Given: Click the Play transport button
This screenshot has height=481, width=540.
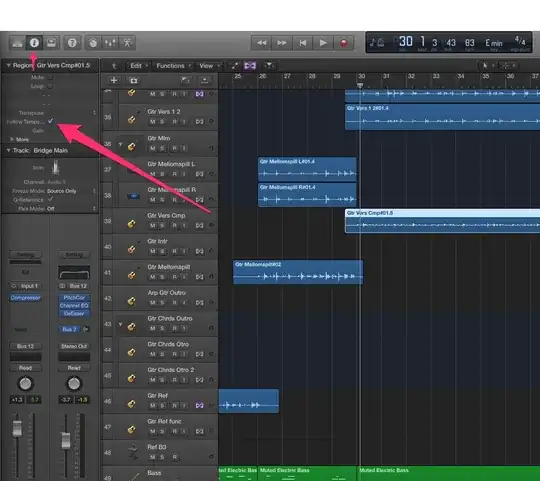Looking at the screenshot, I should click(323, 43).
